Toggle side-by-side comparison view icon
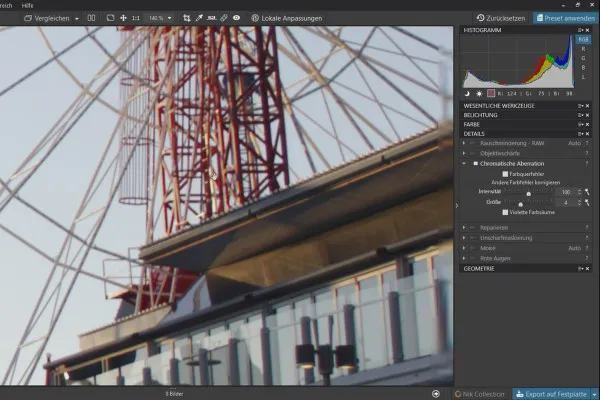 pos(91,18)
